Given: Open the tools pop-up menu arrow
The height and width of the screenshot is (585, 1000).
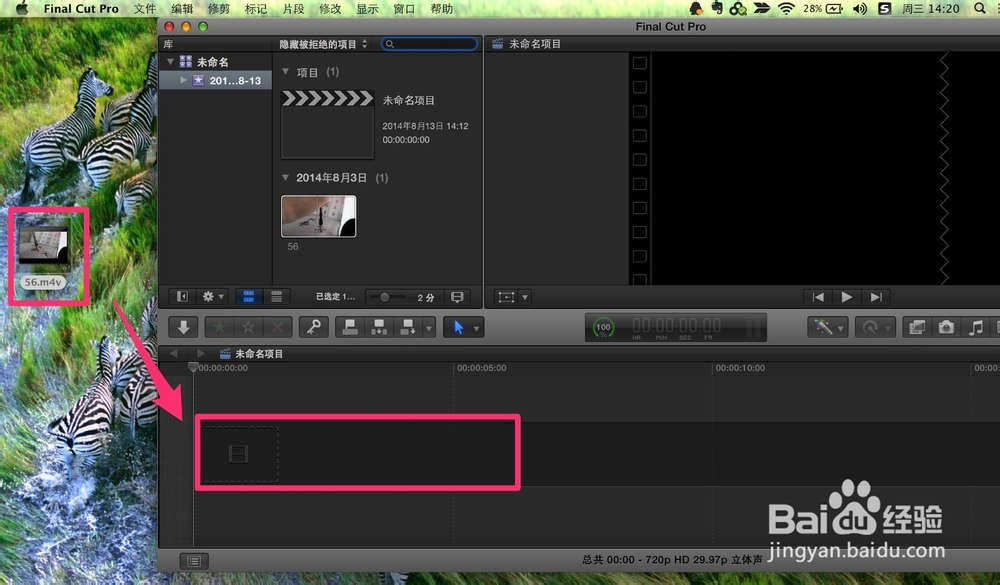Looking at the screenshot, I should click(x=476, y=328).
